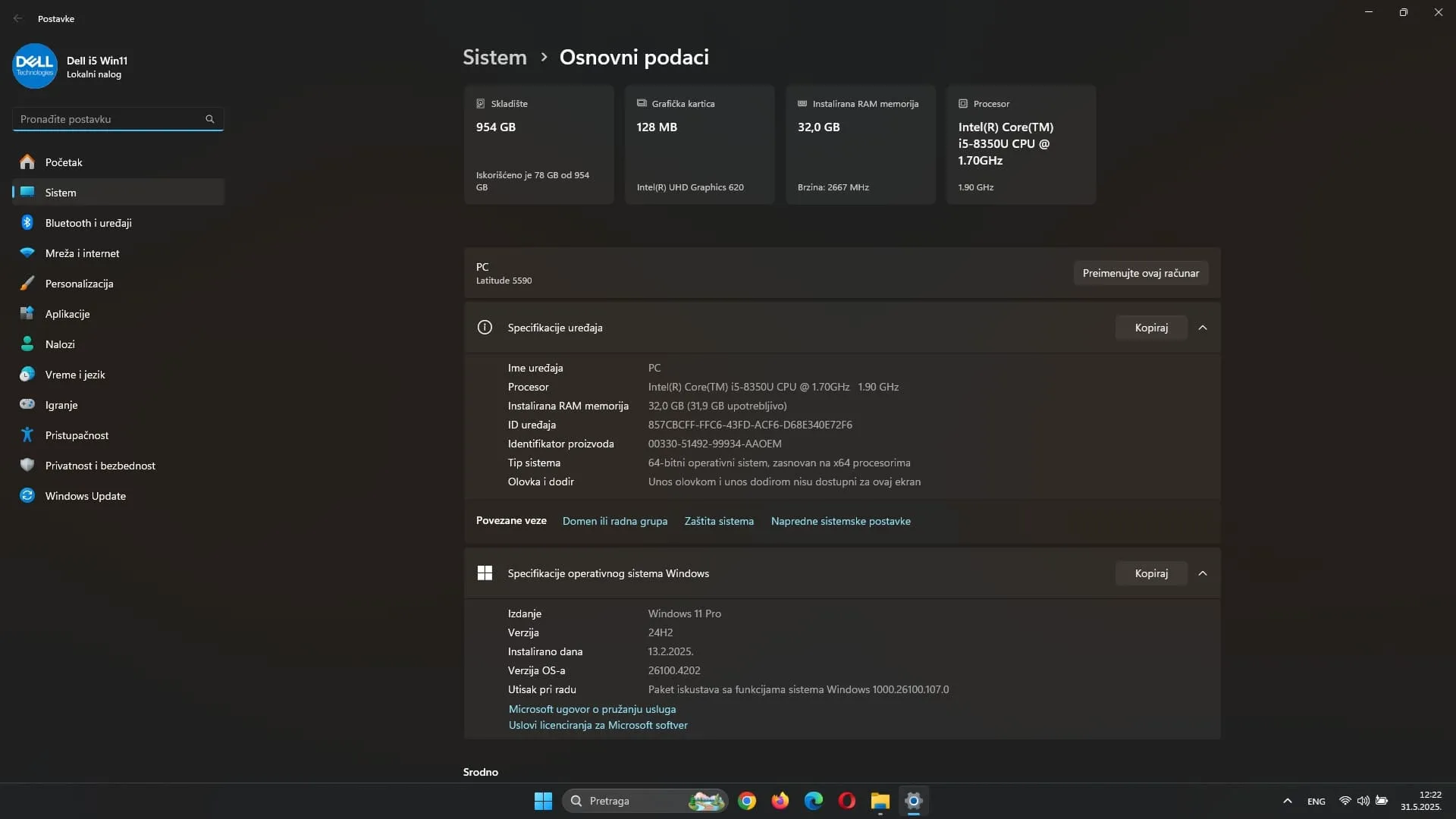Open Mreža i internet Wi-Fi icon
Image resolution: width=1456 pixels, height=819 pixels.
tap(27, 253)
